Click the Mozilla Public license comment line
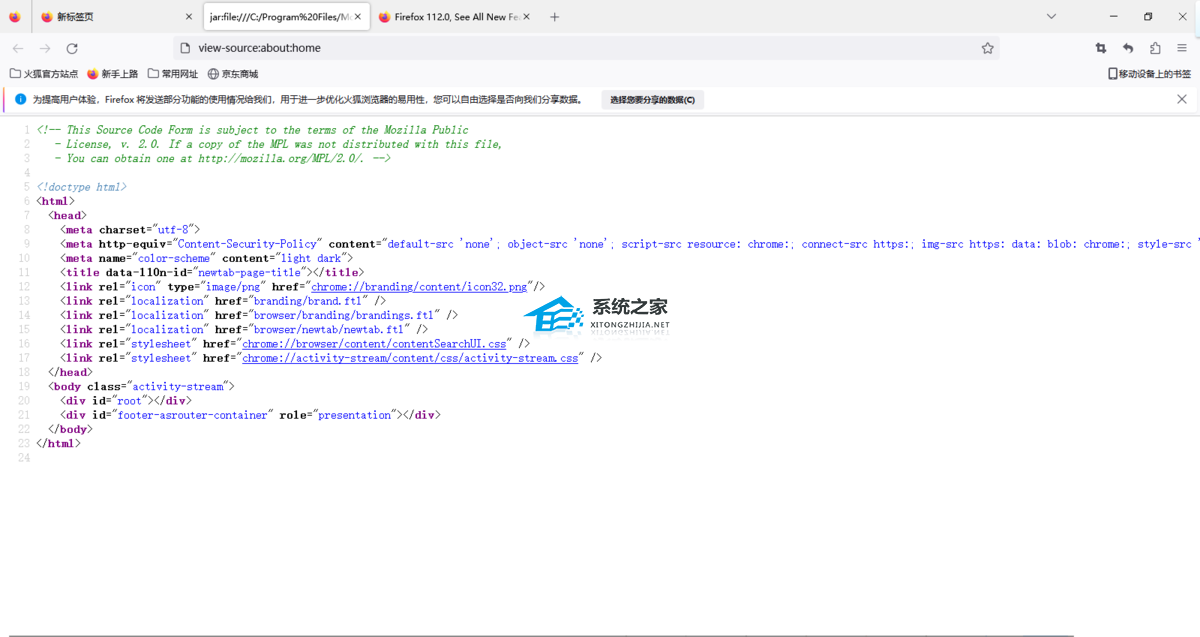Viewport: 1200px width, 637px height. (252, 130)
